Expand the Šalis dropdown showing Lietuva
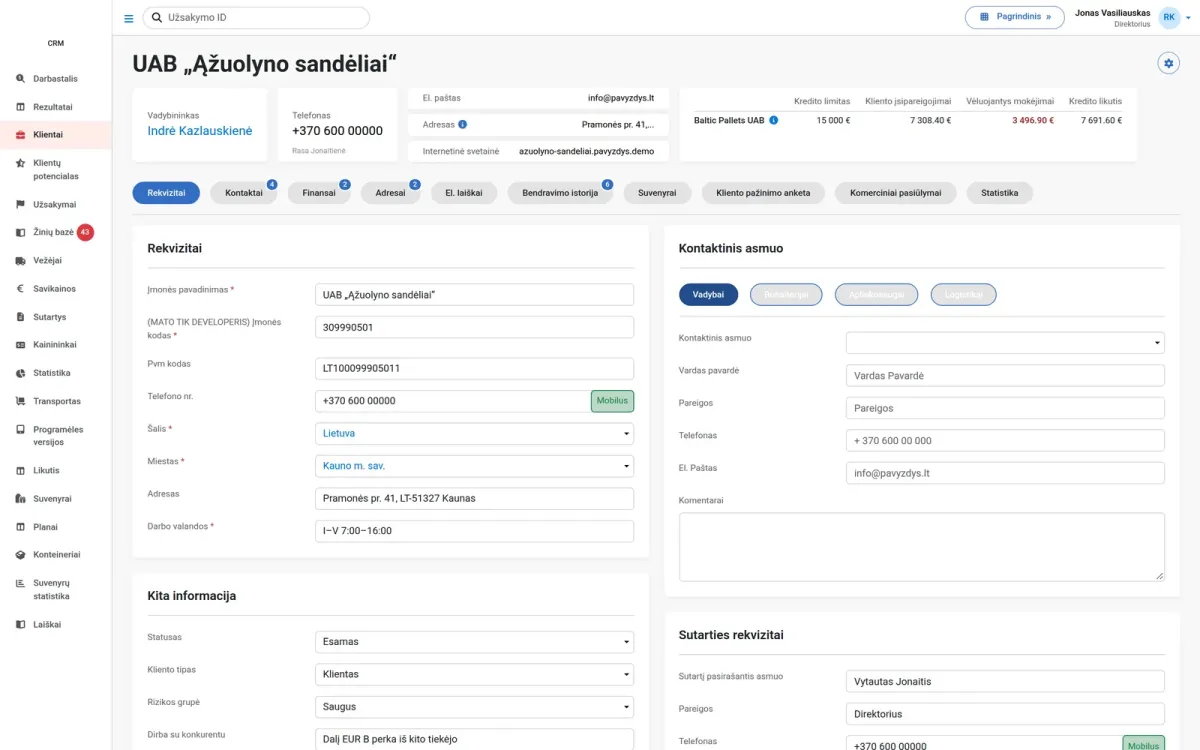Viewport: 1200px width, 750px height. click(474, 434)
